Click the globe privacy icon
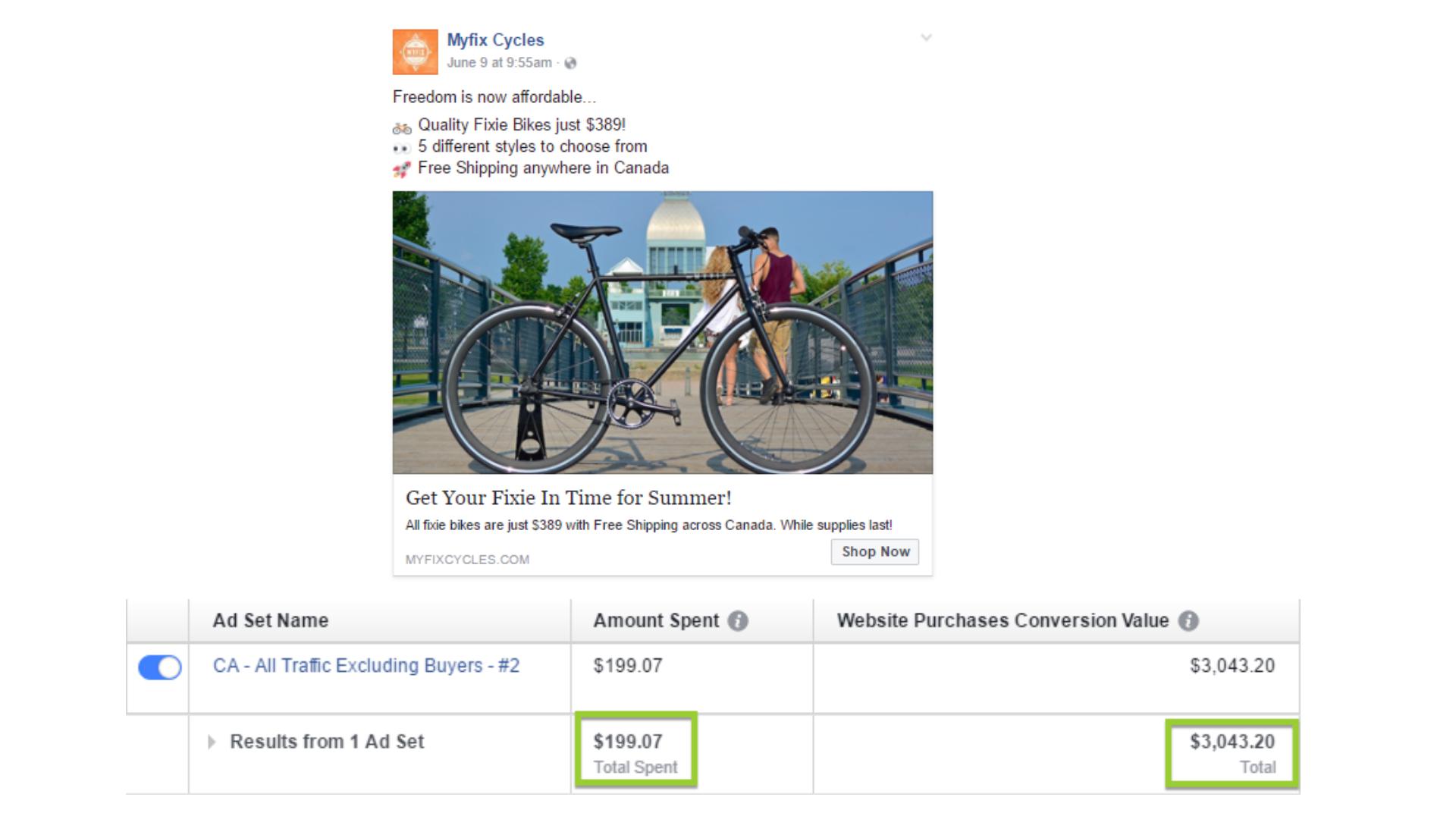Image resolution: width=1456 pixels, height=819 pixels. (570, 64)
